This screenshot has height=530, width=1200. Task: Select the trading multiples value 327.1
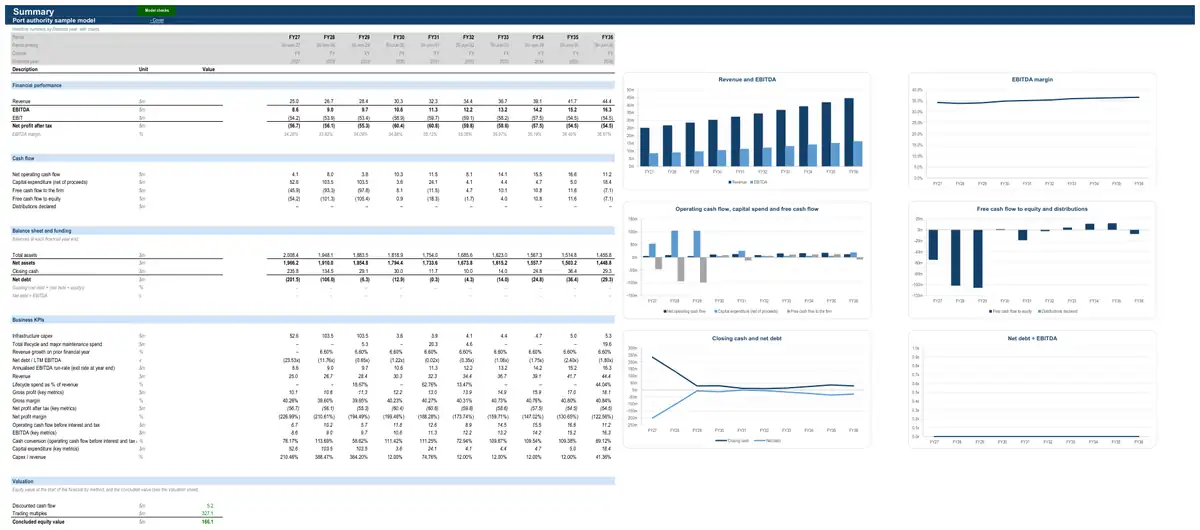(209, 514)
